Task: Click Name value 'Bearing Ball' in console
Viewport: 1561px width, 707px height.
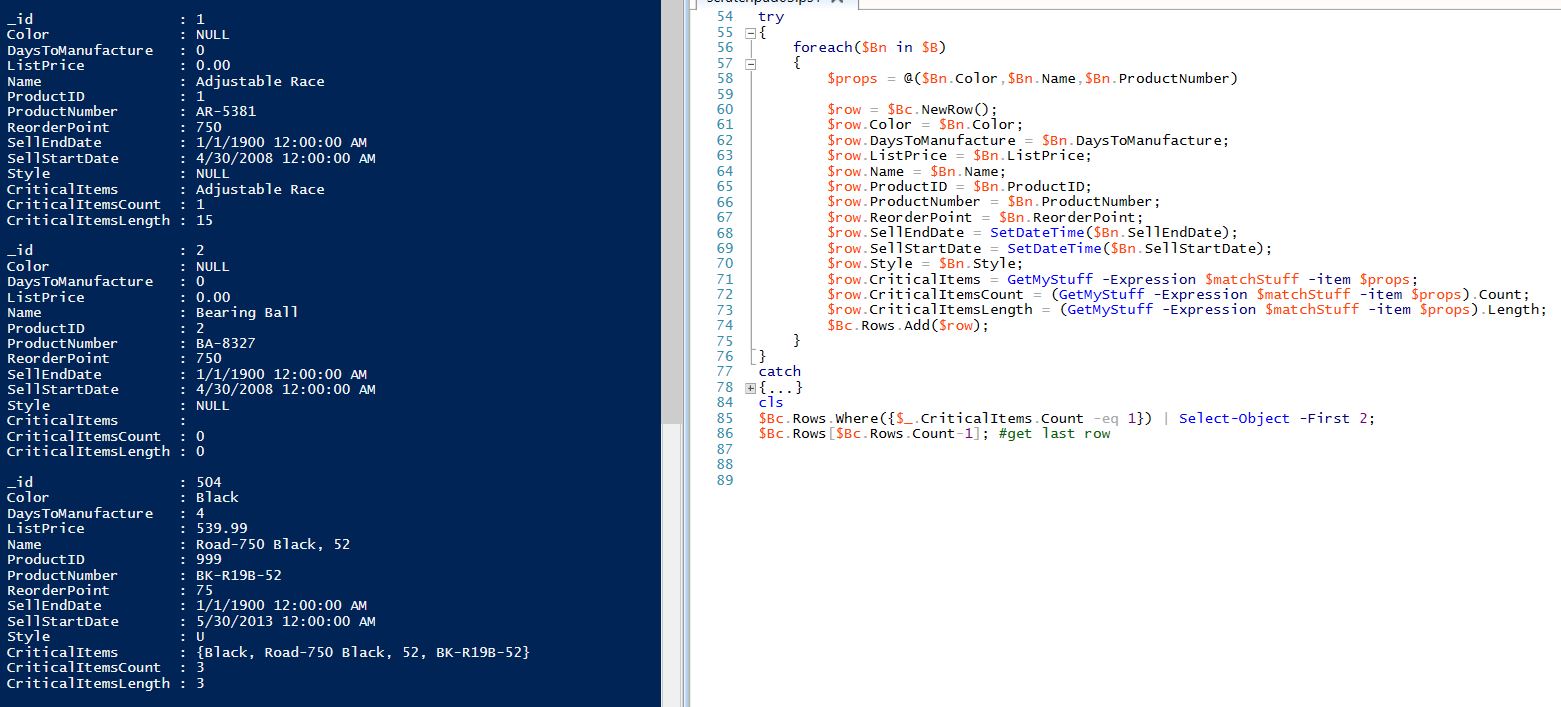Action: (247, 312)
